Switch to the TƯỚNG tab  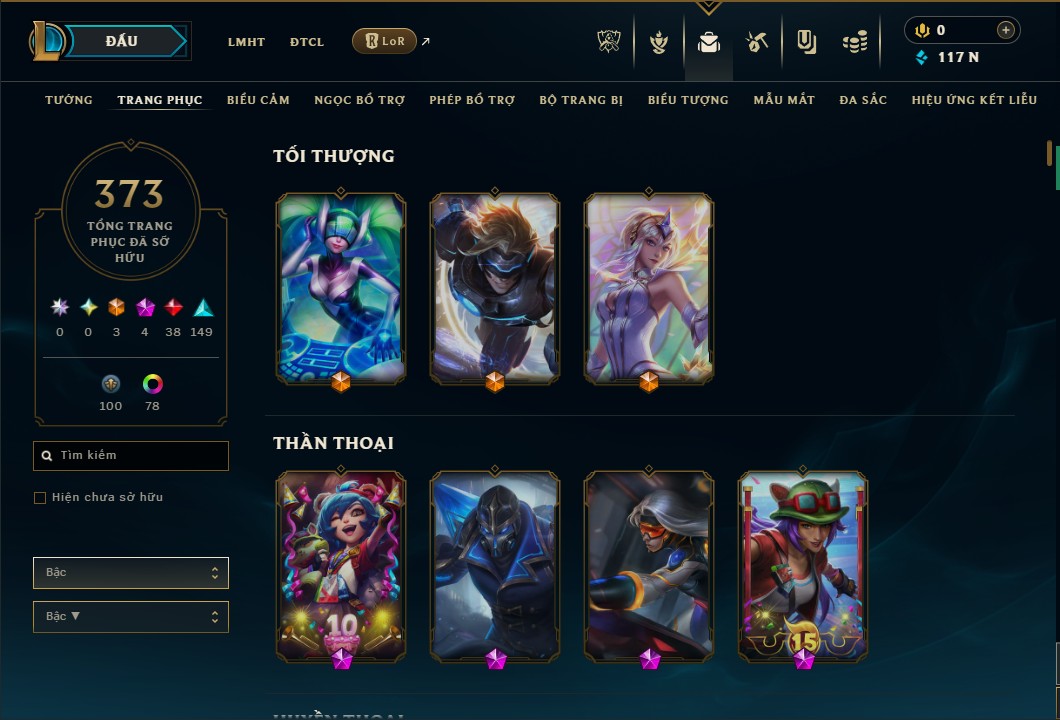pyautogui.click(x=69, y=100)
